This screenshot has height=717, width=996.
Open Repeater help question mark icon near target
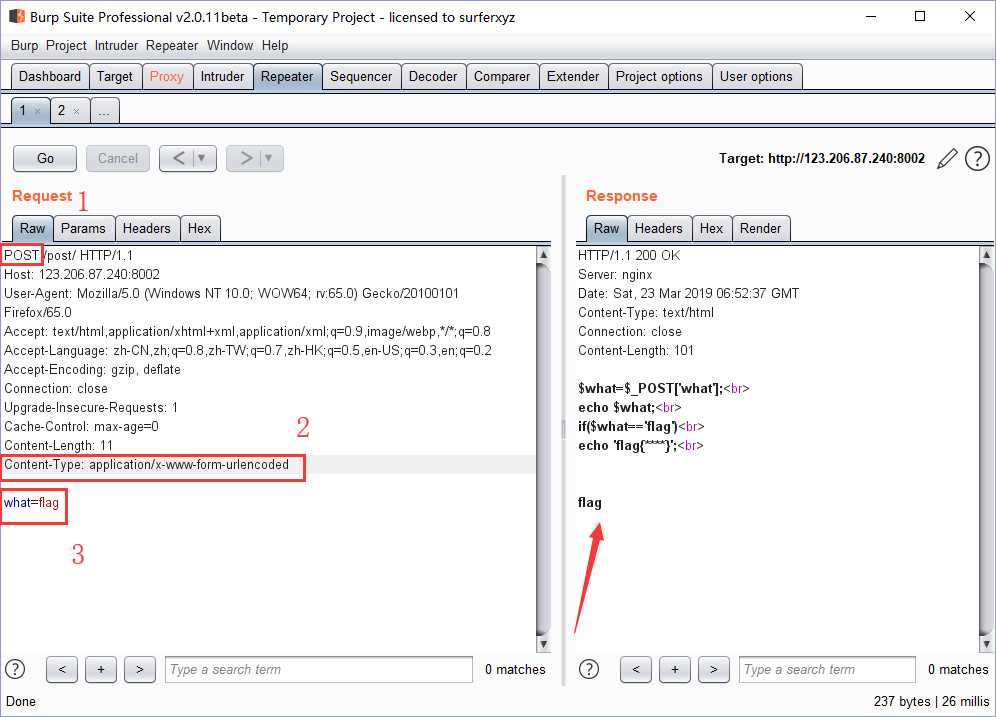(977, 158)
